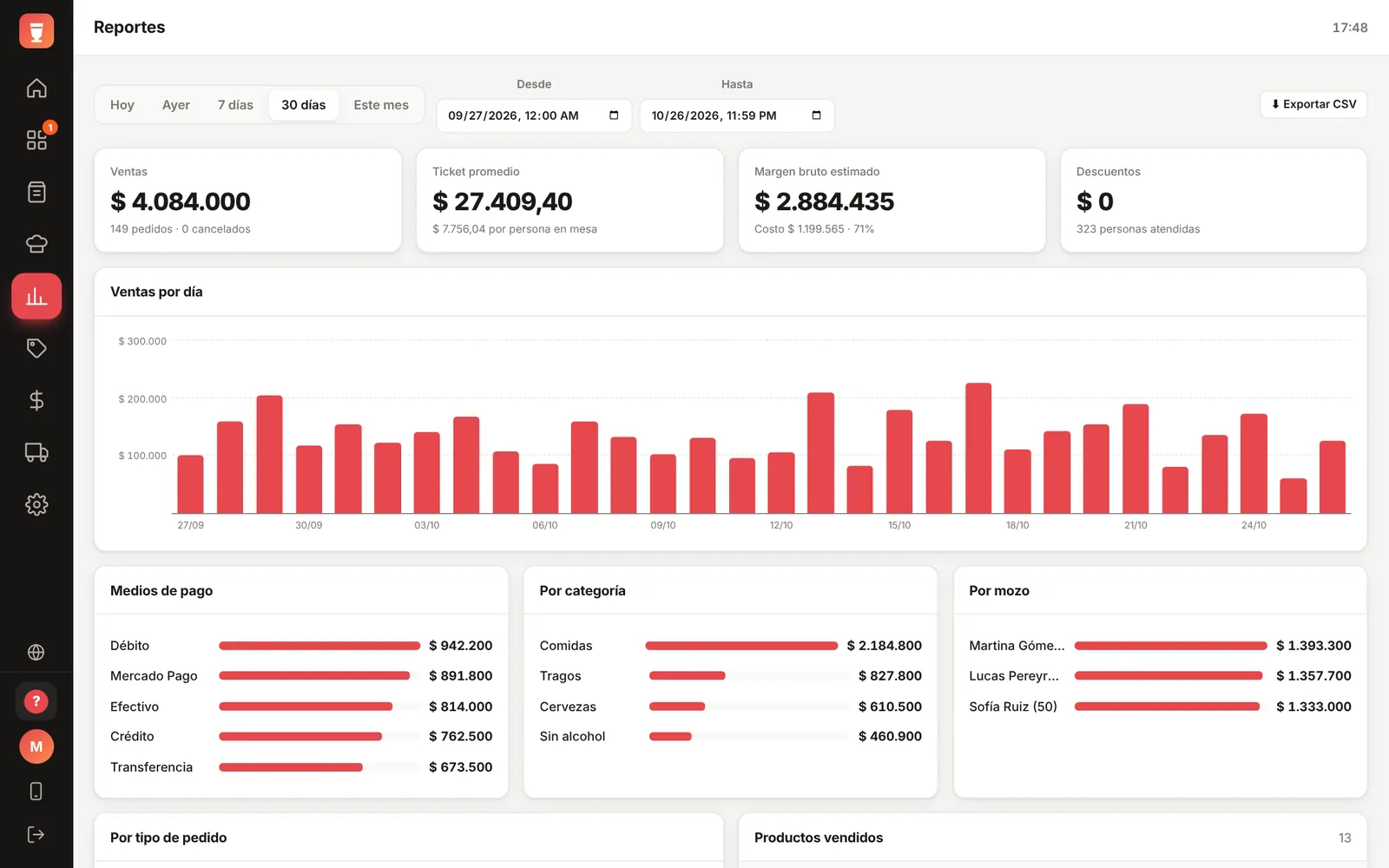Click the tallest bar near 18/10
This screenshot has height=868, width=1389.
tap(978, 448)
